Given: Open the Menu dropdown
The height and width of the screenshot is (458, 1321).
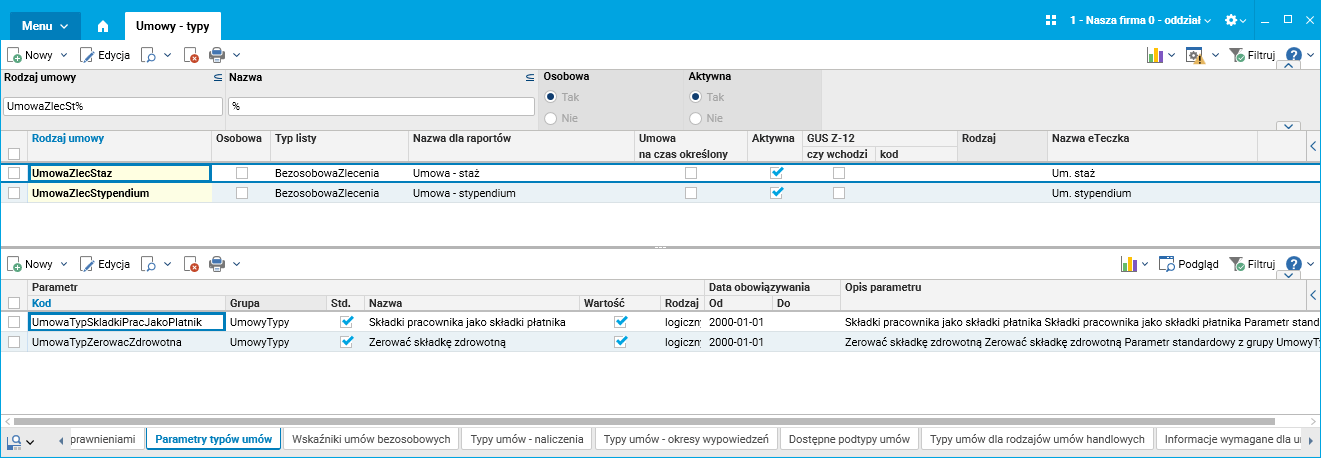Looking at the screenshot, I should (45, 25).
